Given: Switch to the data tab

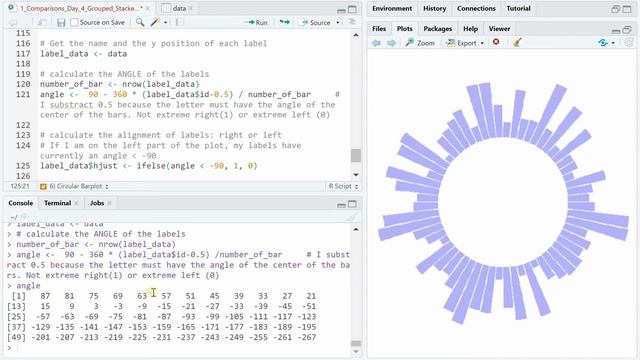Looking at the screenshot, I should coord(179,8).
